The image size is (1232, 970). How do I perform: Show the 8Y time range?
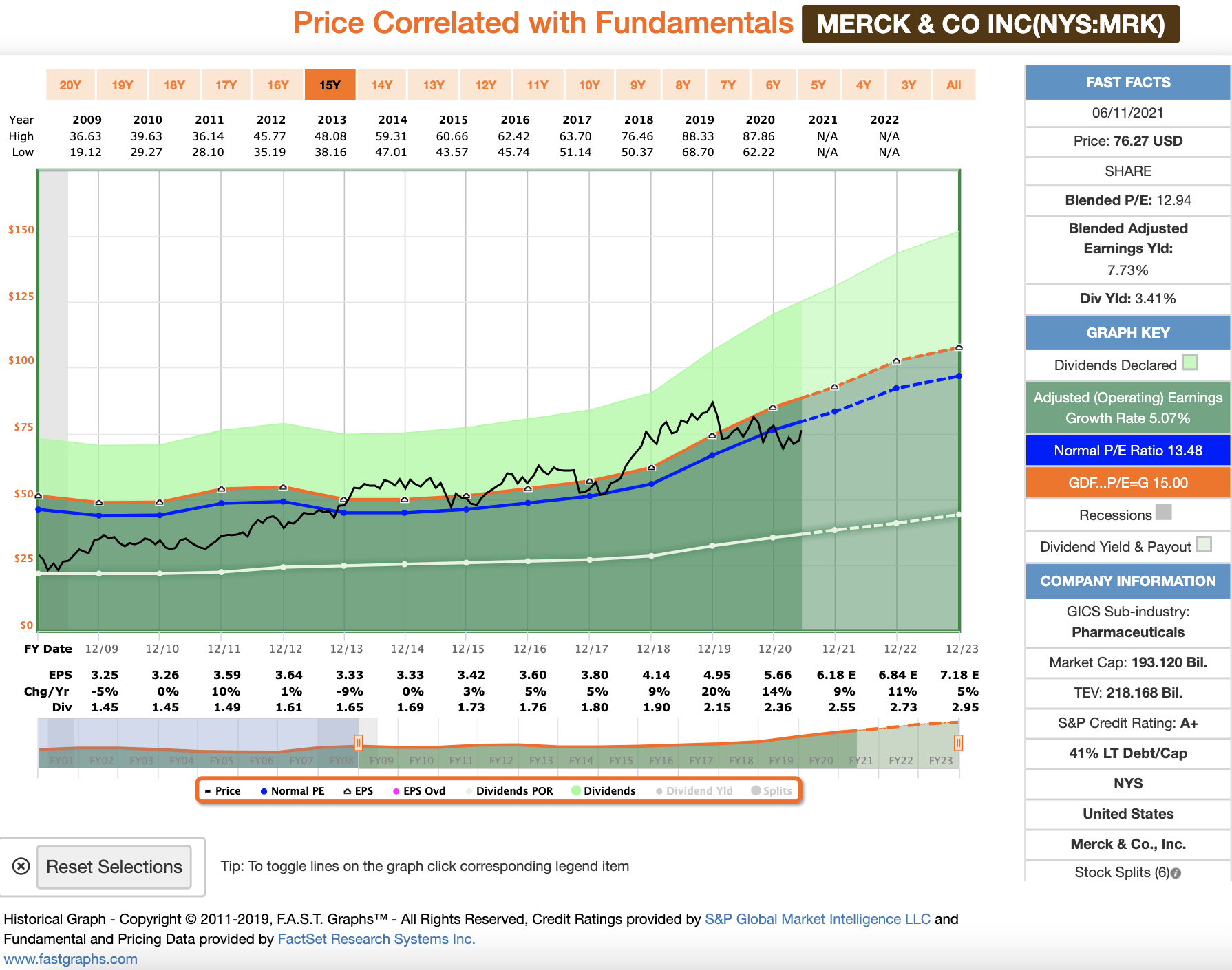coord(683,85)
